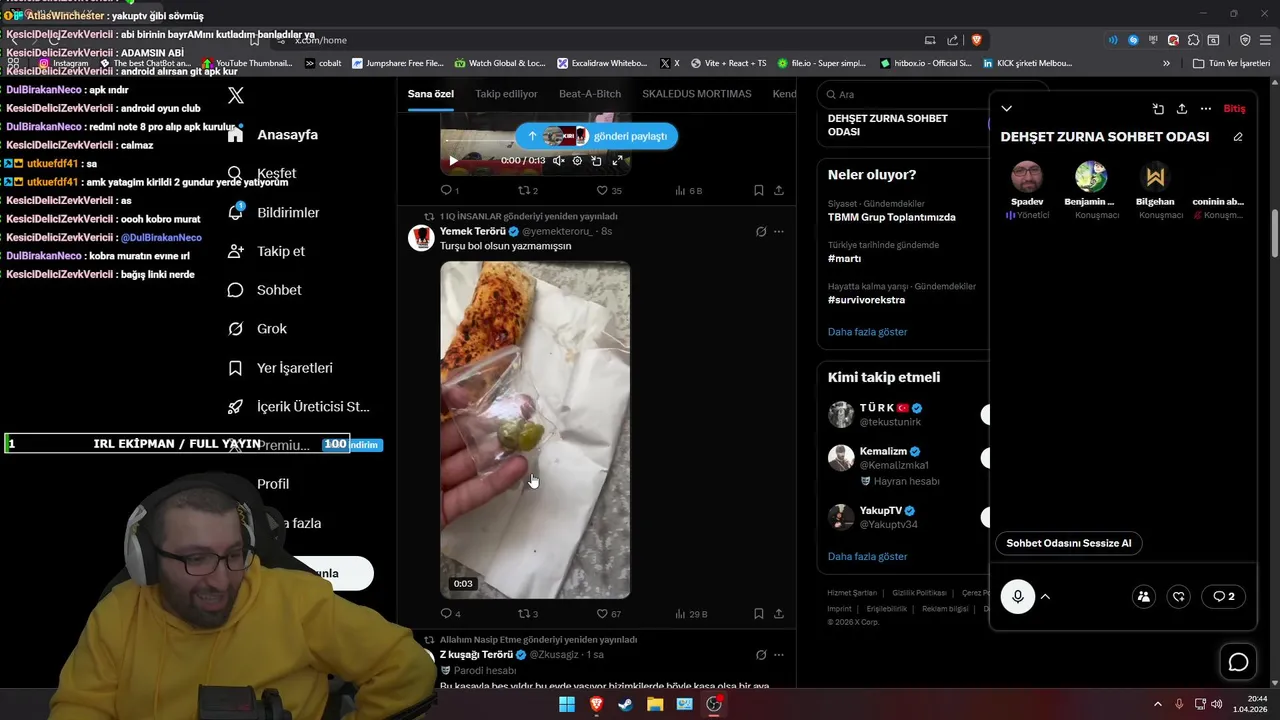Switch to the Takip ediliyor tab
This screenshot has height=720, width=1280.
[506, 94]
